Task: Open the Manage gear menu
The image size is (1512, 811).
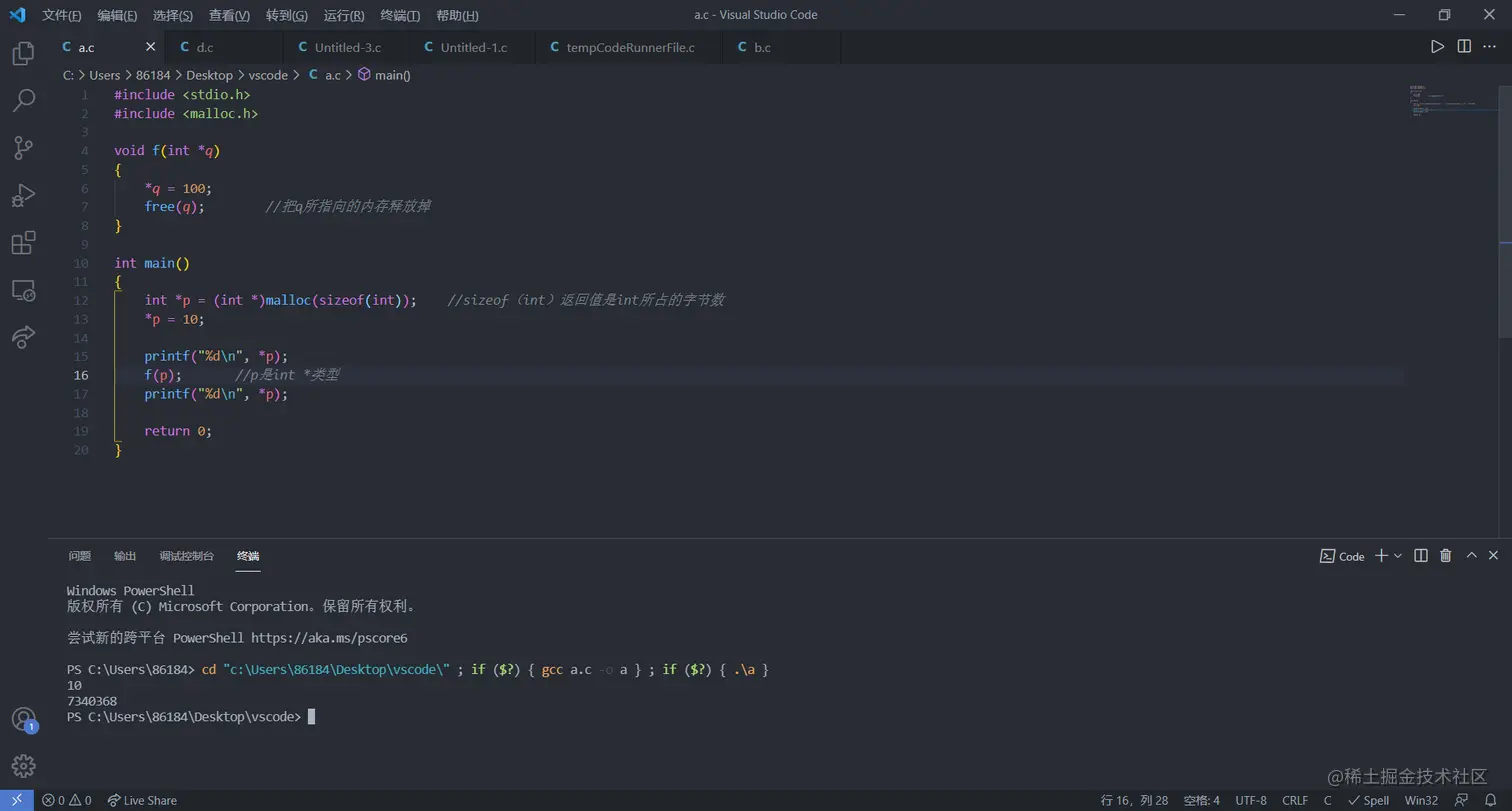Action: pyautogui.click(x=23, y=766)
